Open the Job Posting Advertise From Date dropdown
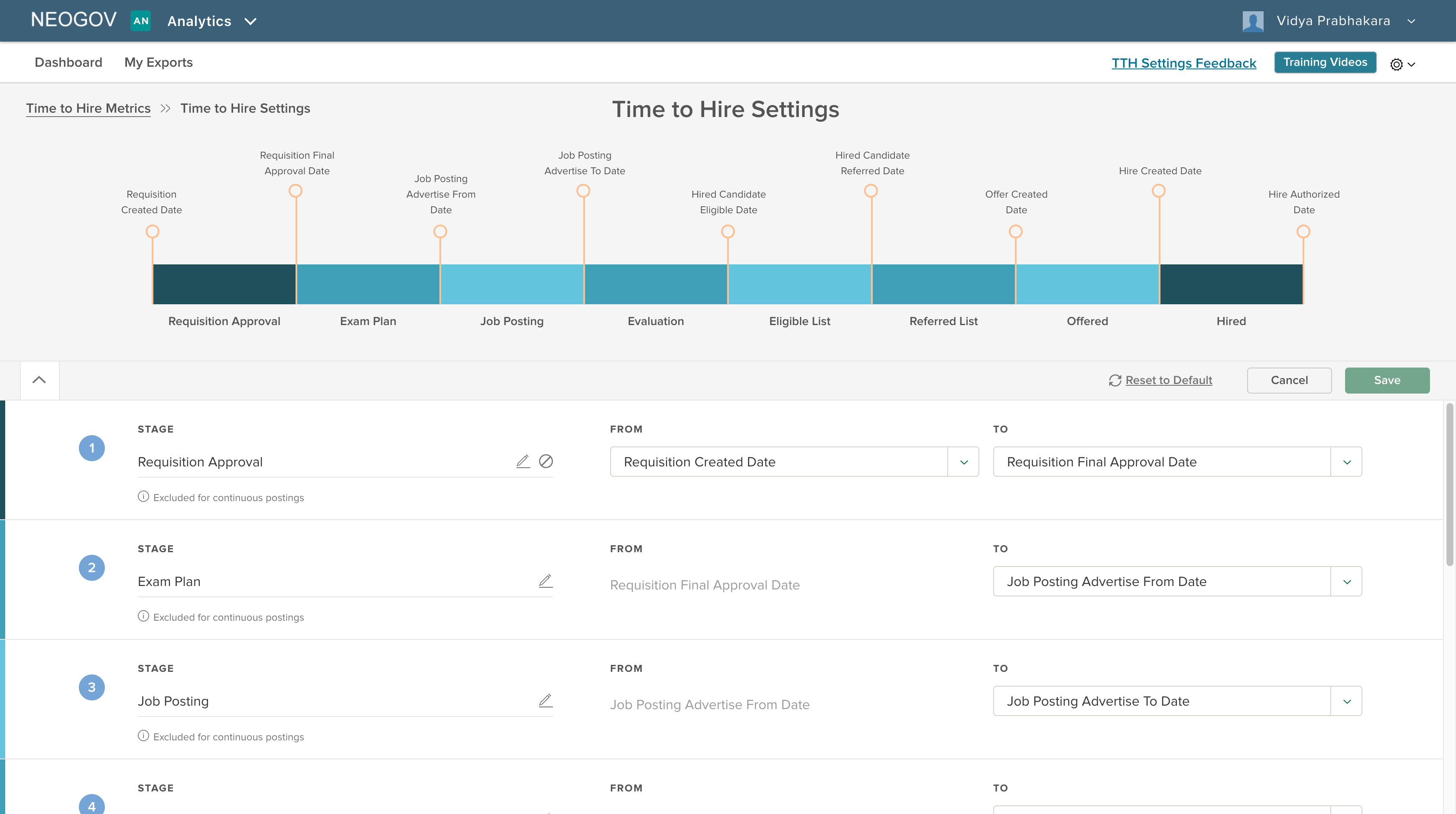The image size is (1456, 814). (1177, 581)
